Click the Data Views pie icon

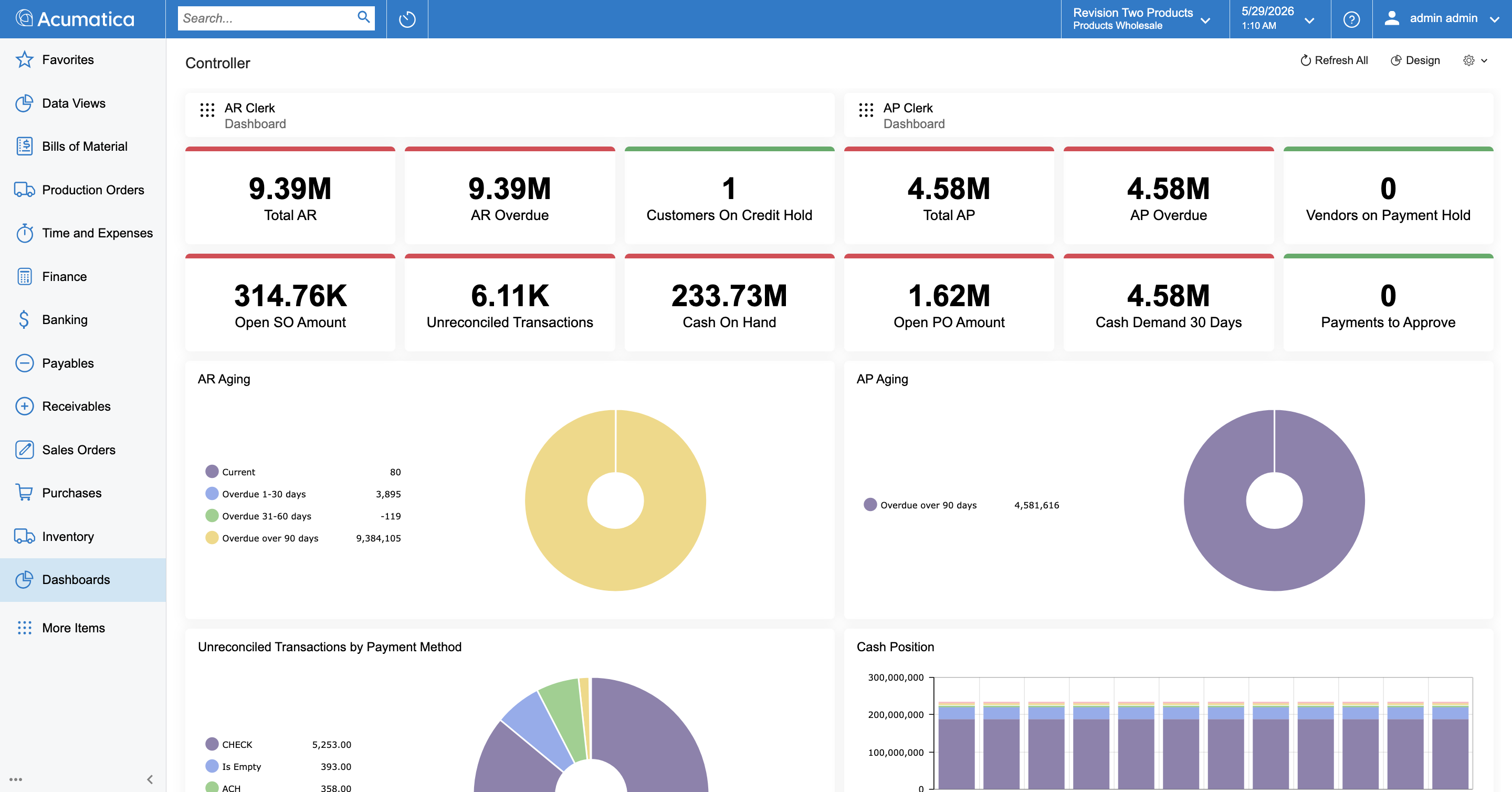(24, 103)
